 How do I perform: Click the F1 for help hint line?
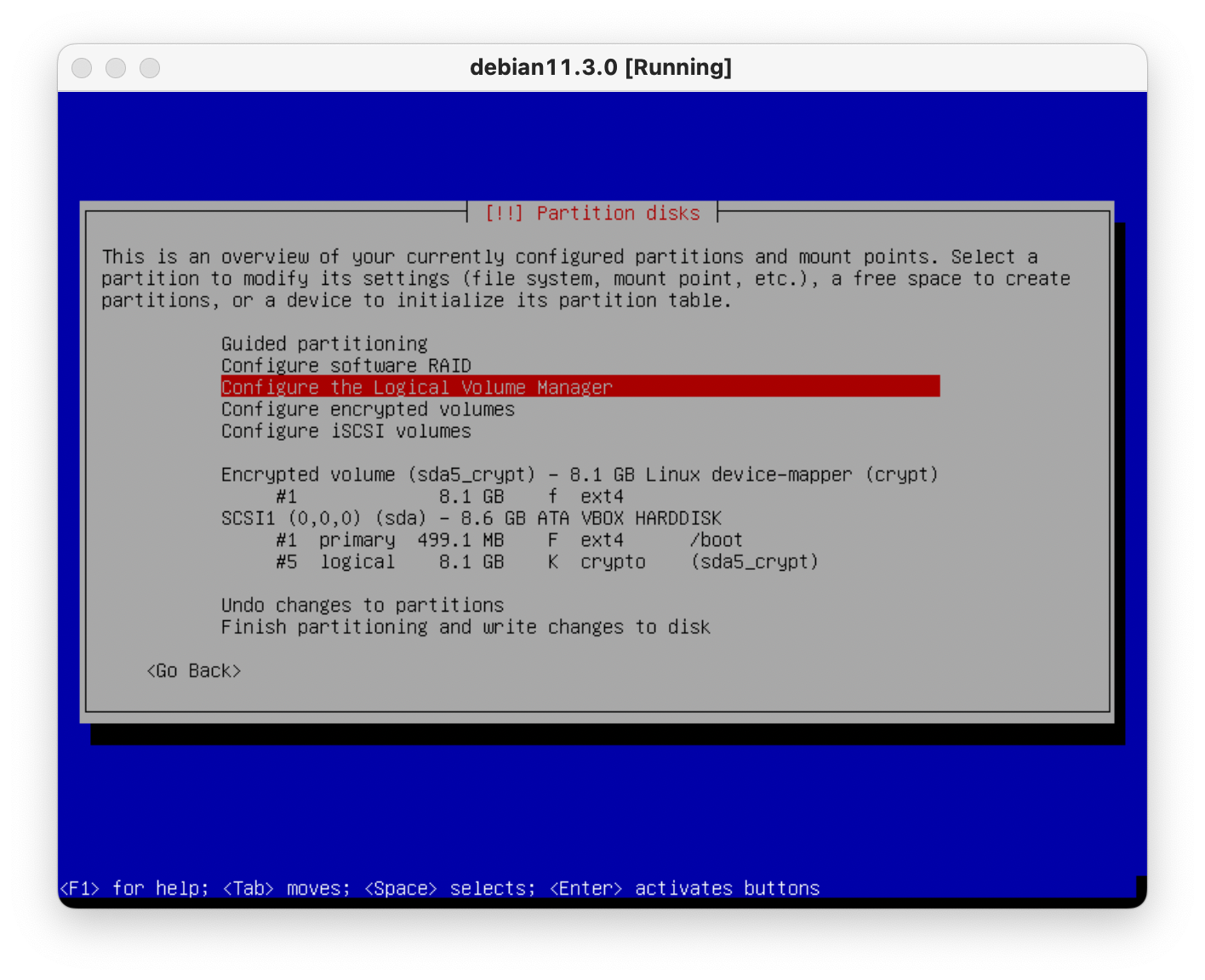pyautogui.click(x=439, y=888)
